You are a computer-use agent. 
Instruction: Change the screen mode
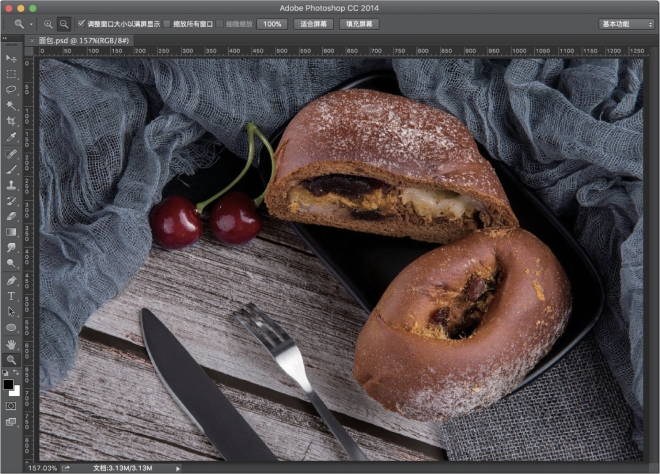coord(11,422)
